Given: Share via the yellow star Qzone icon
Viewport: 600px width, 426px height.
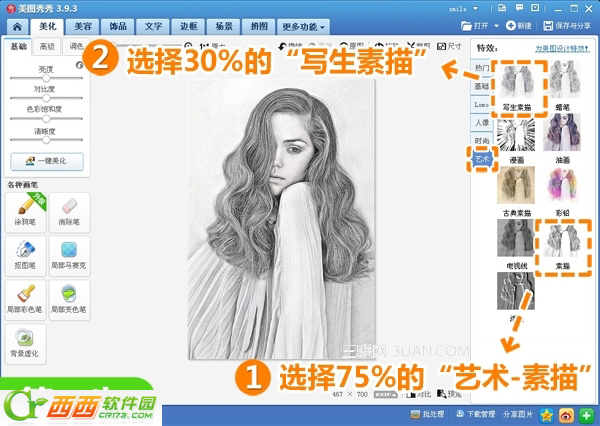Looking at the screenshot, I should (x=546, y=415).
